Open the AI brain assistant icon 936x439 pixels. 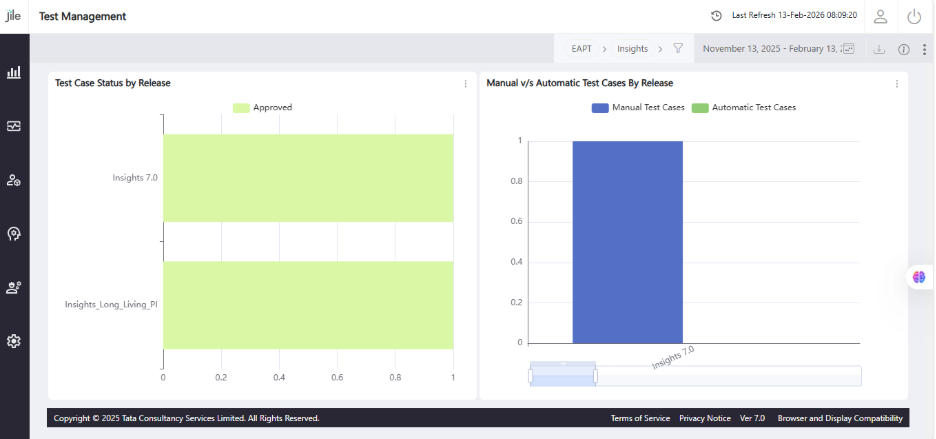[x=919, y=277]
